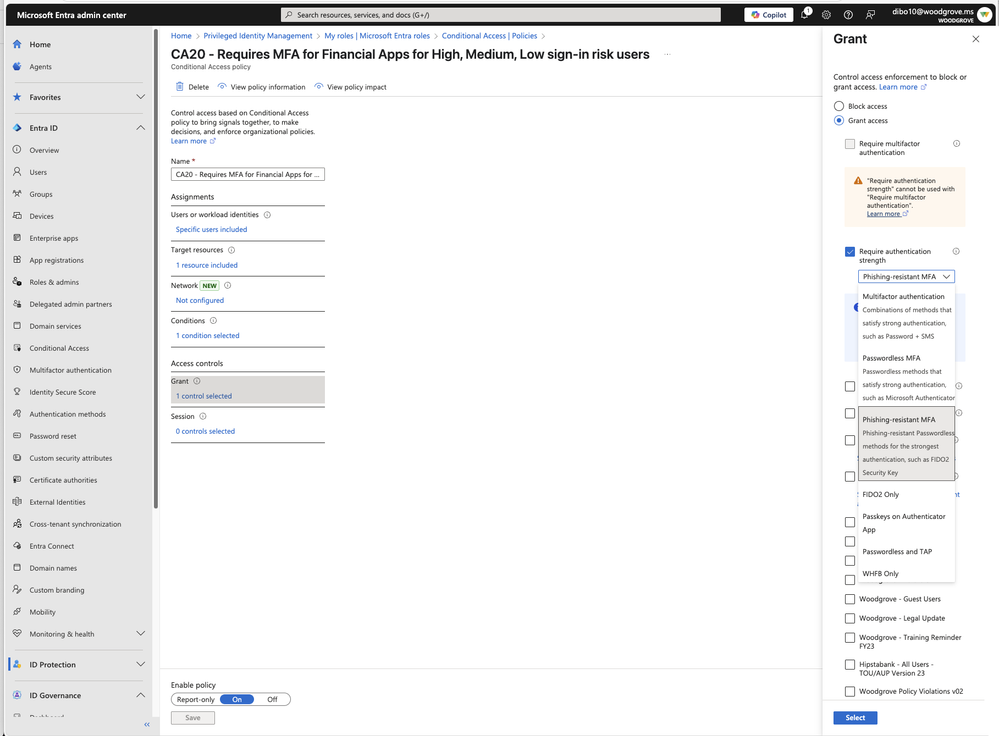The height and width of the screenshot is (736, 999).
Task: Click the Password reset icon
Action: point(17,436)
